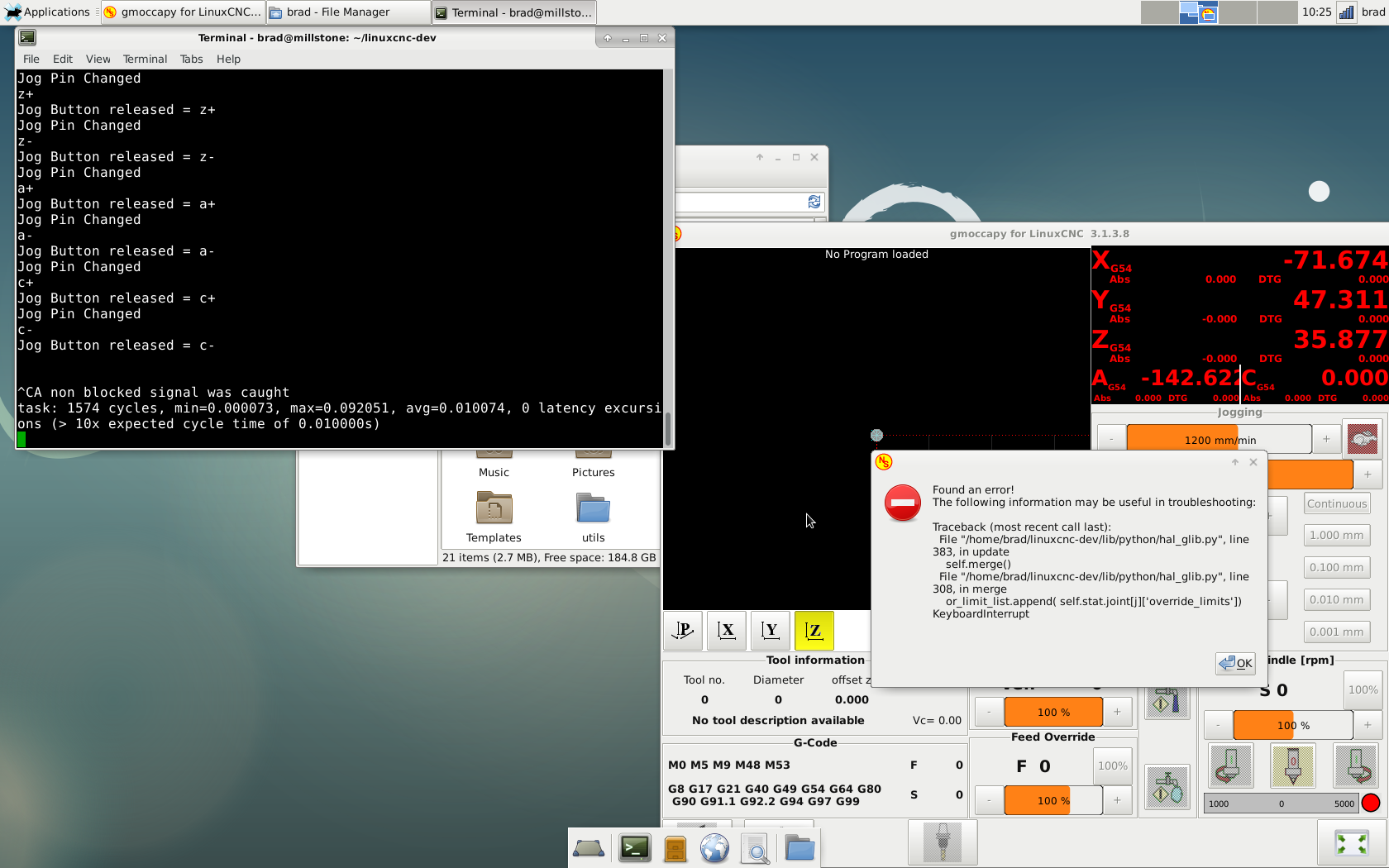This screenshot has height=868, width=1389.
Task: Select 0.010 mm jog increment
Action: click(1337, 599)
